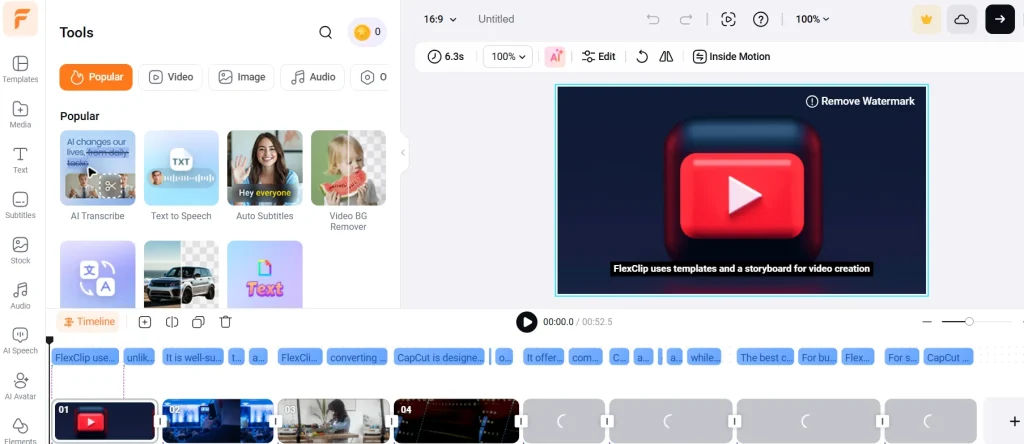Select the 'The best c...' subtitle clip
Viewport: 1024px width, 444px height.
pyautogui.click(x=766, y=357)
